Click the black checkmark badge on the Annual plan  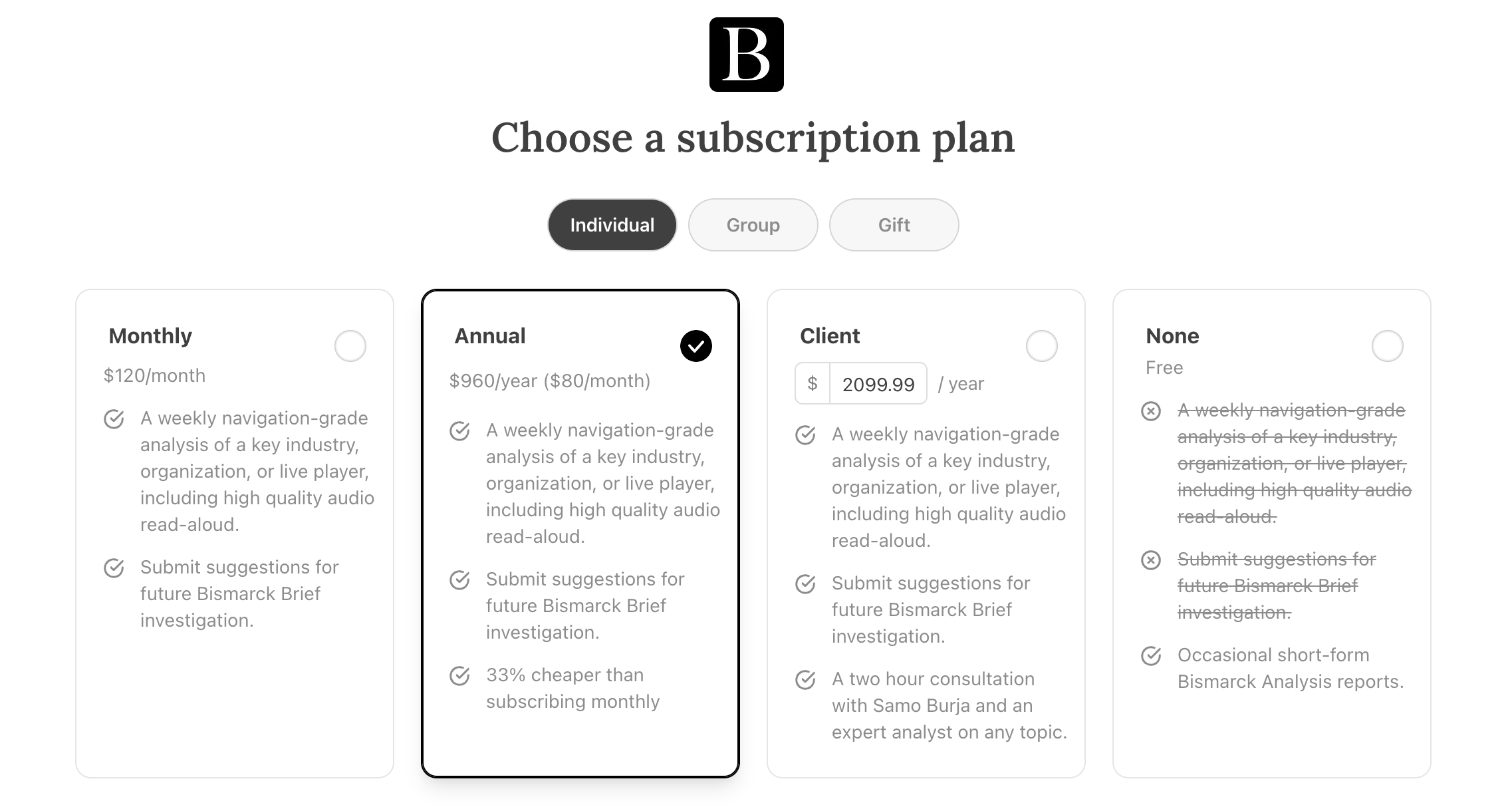695,345
